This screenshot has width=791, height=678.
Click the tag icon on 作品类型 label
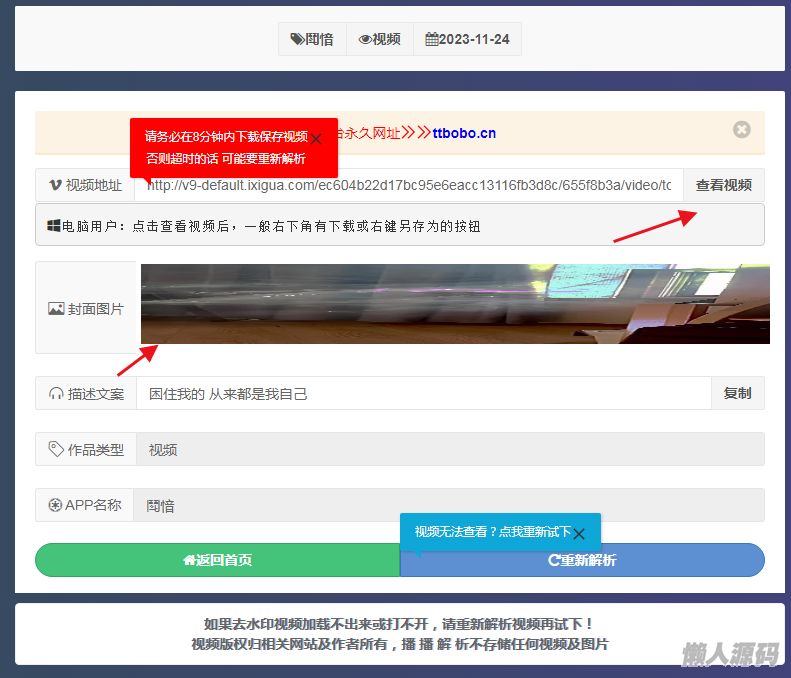(x=56, y=449)
